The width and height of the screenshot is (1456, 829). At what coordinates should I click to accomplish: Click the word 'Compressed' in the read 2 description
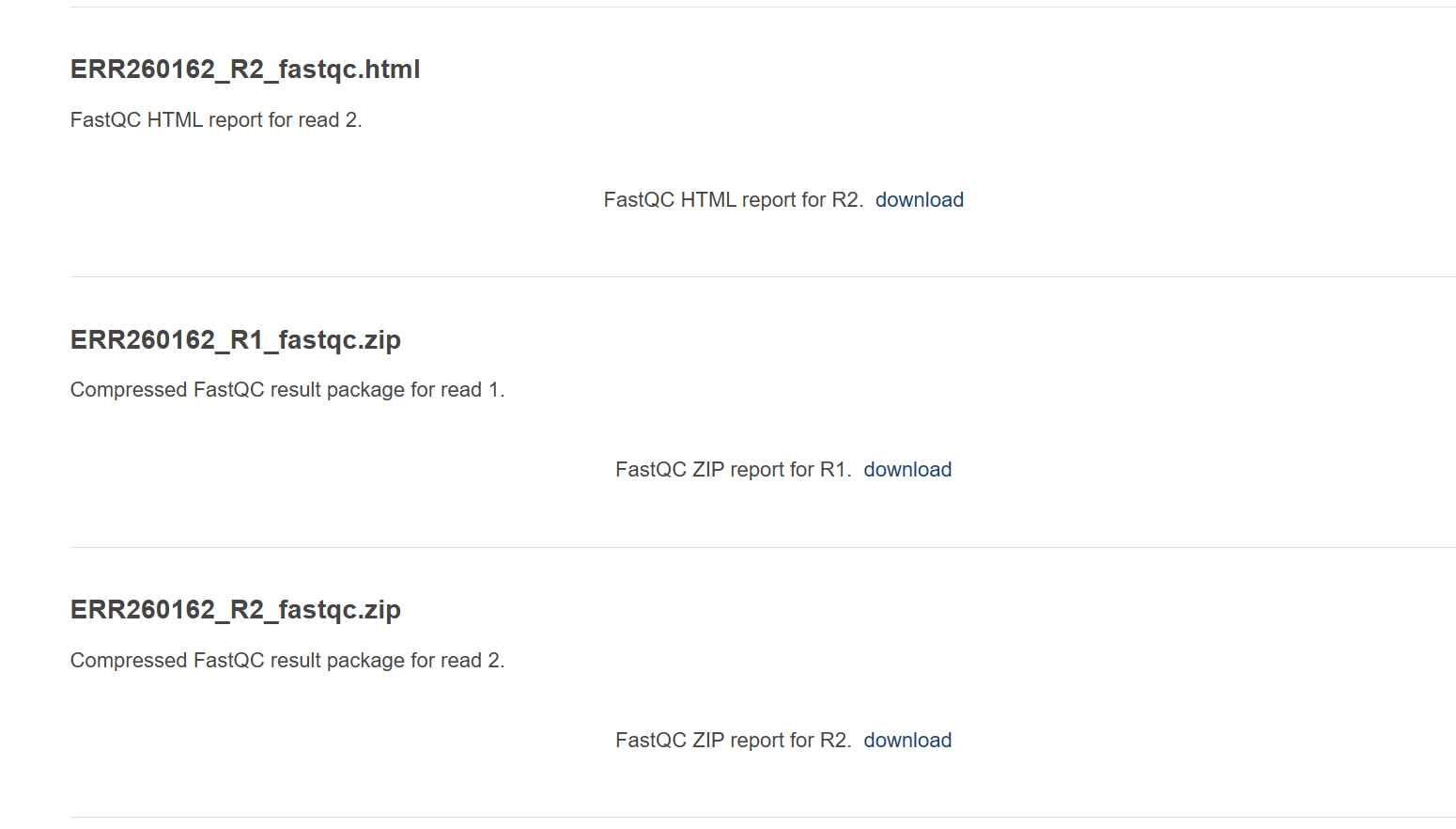tap(129, 661)
